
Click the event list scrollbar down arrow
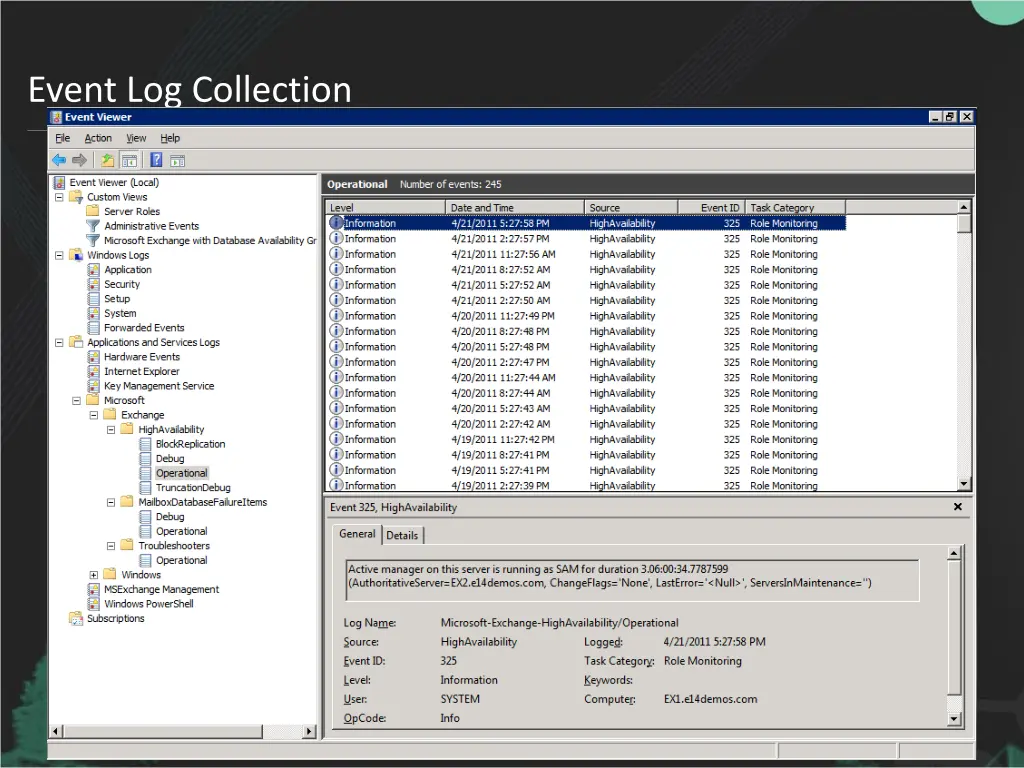click(963, 484)
